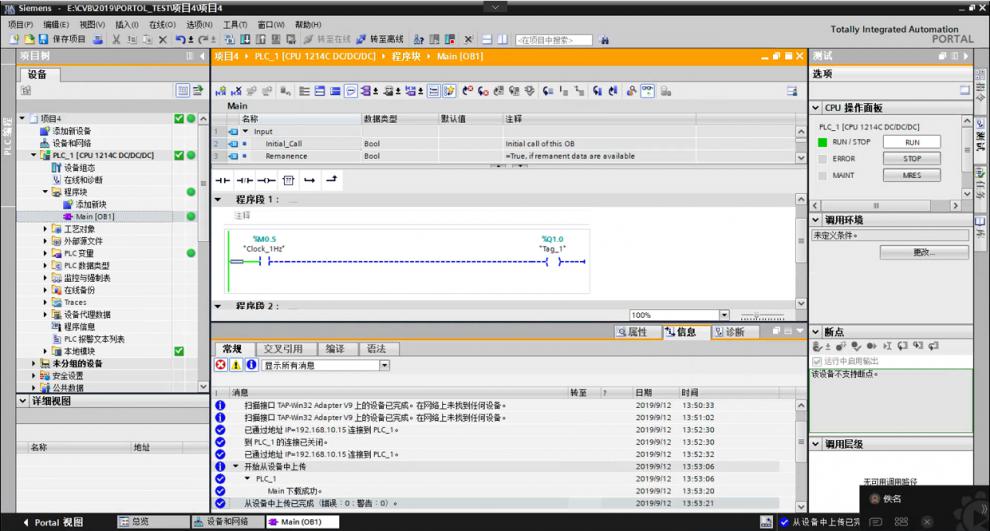Open the 在线(O) menu

(x=162, y=25)
